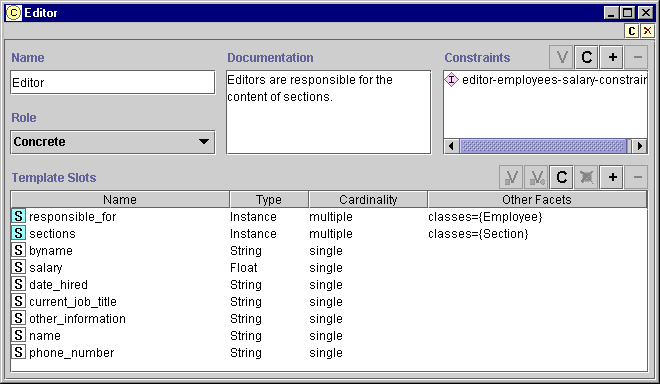Click the S icon of phone_number slot
The width and height of the screenshot is (660, 384).
pyautogui.click(x=19, y=352)
